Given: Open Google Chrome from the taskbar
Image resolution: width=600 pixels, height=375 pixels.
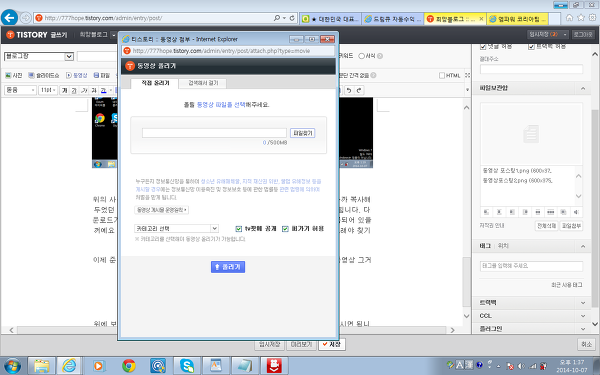Looking at the screenshot, I should pos(129,366).
